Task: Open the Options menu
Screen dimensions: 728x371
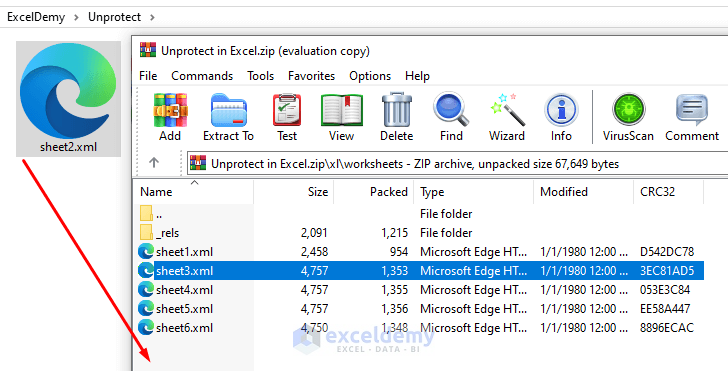Action: pos(370,76)
